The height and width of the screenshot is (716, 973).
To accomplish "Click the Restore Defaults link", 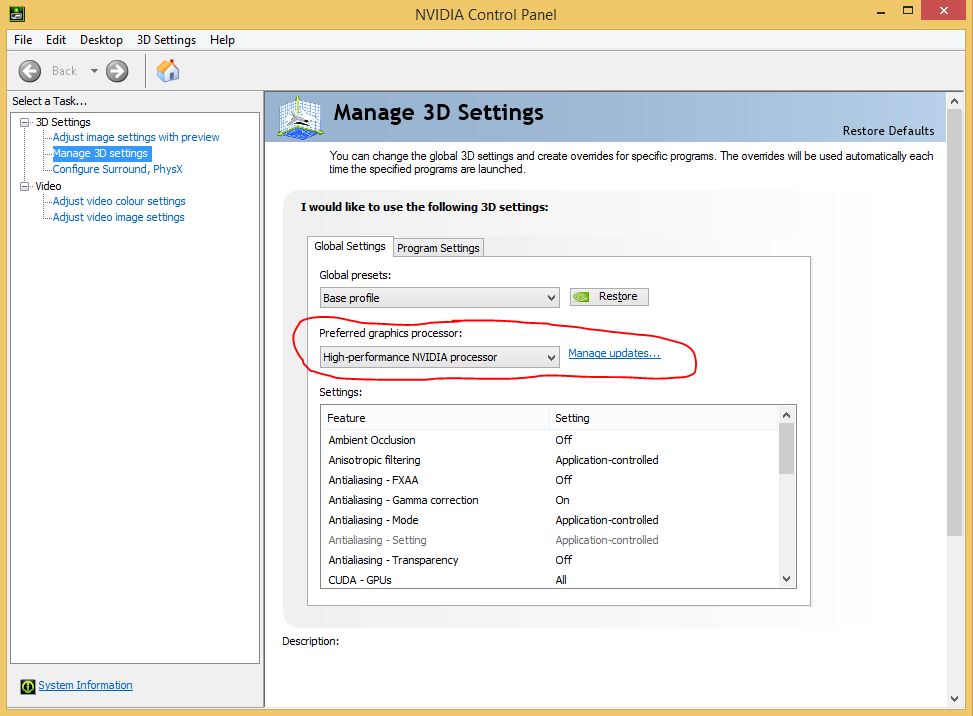I will tap(888, 131).
